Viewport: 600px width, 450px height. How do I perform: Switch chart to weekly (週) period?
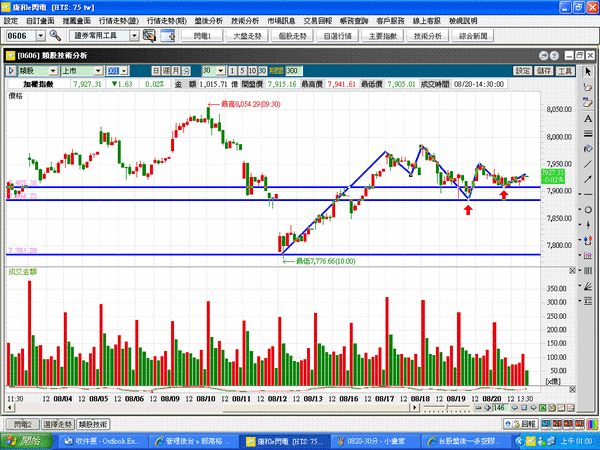[166, 71]
